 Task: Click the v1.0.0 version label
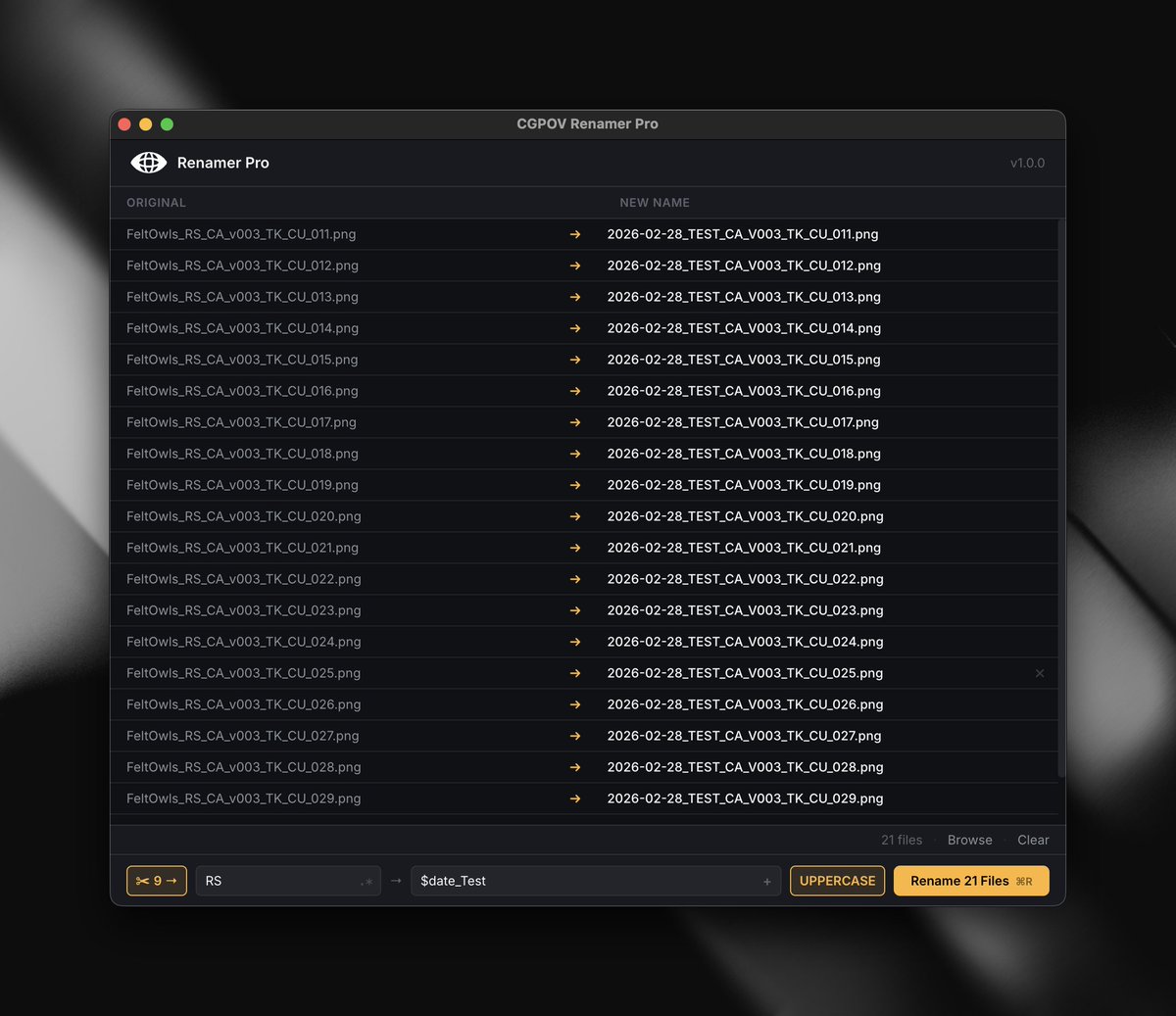coord(1027,163)
